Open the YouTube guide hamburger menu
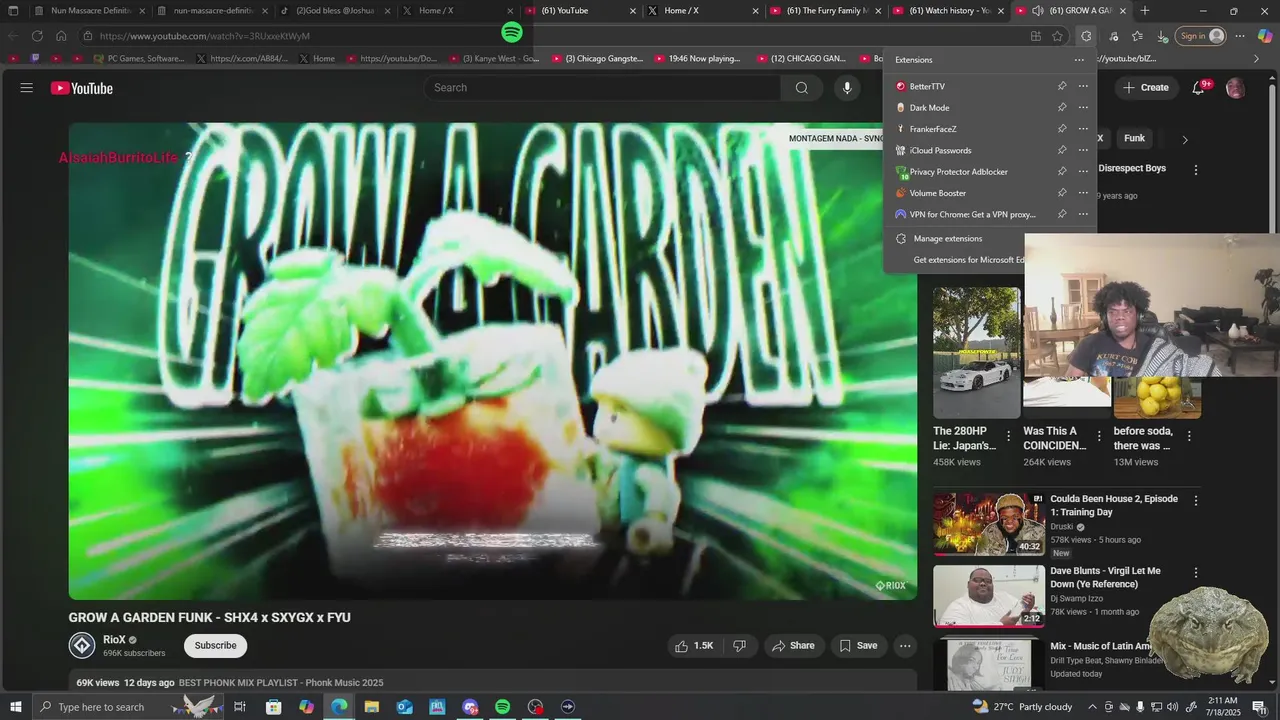The height and width of the screenshot is (720, 1280). click(27, 88)
